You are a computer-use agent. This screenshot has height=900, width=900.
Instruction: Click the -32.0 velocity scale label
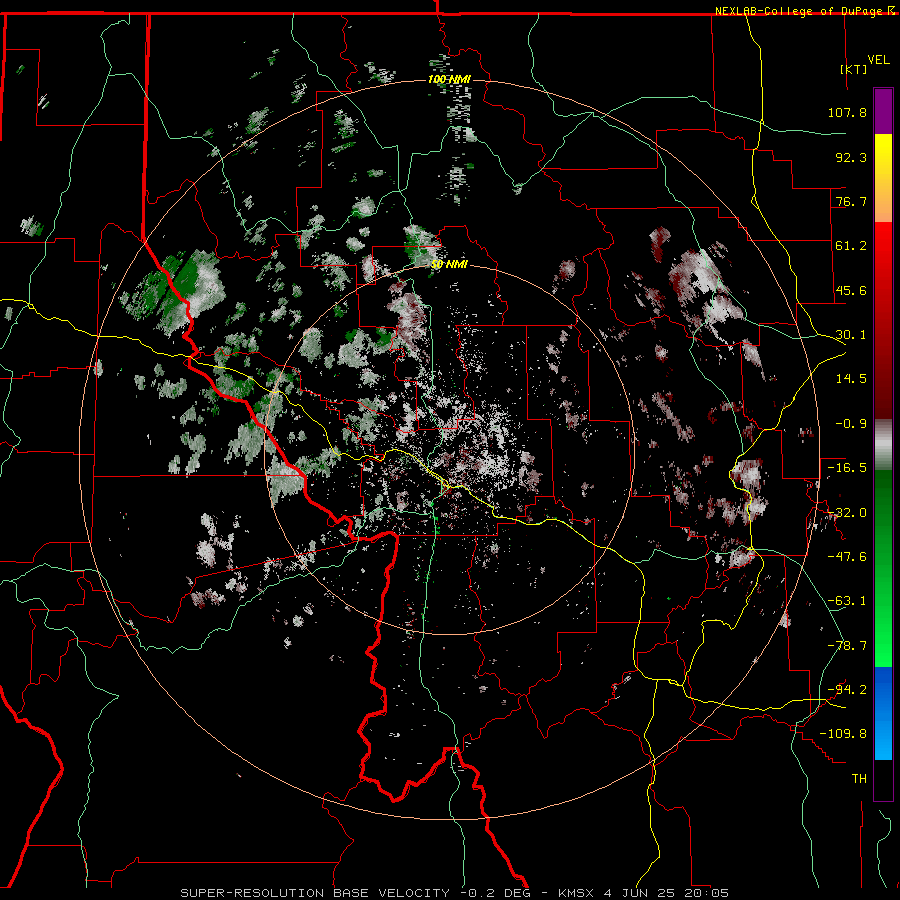[x=847, y=513]
